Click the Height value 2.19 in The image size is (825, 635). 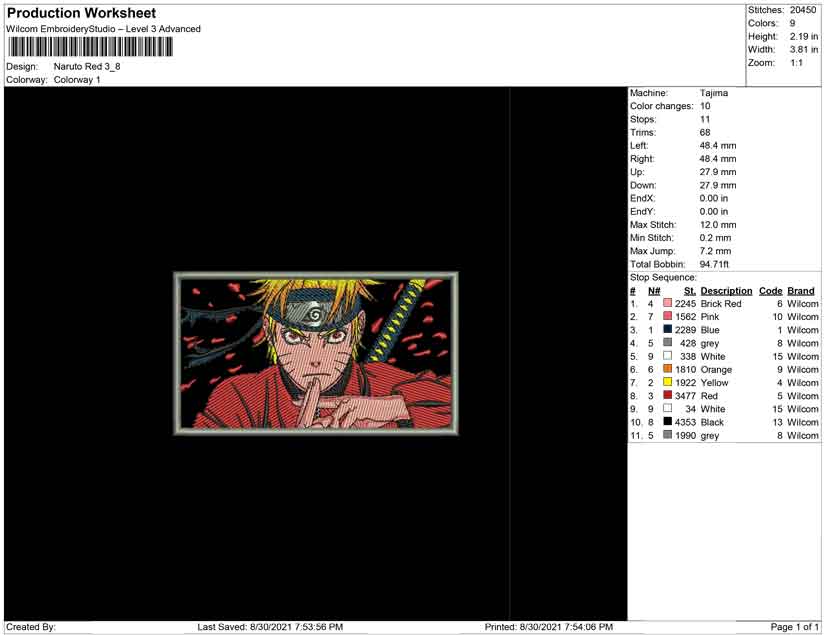(803, 36)
